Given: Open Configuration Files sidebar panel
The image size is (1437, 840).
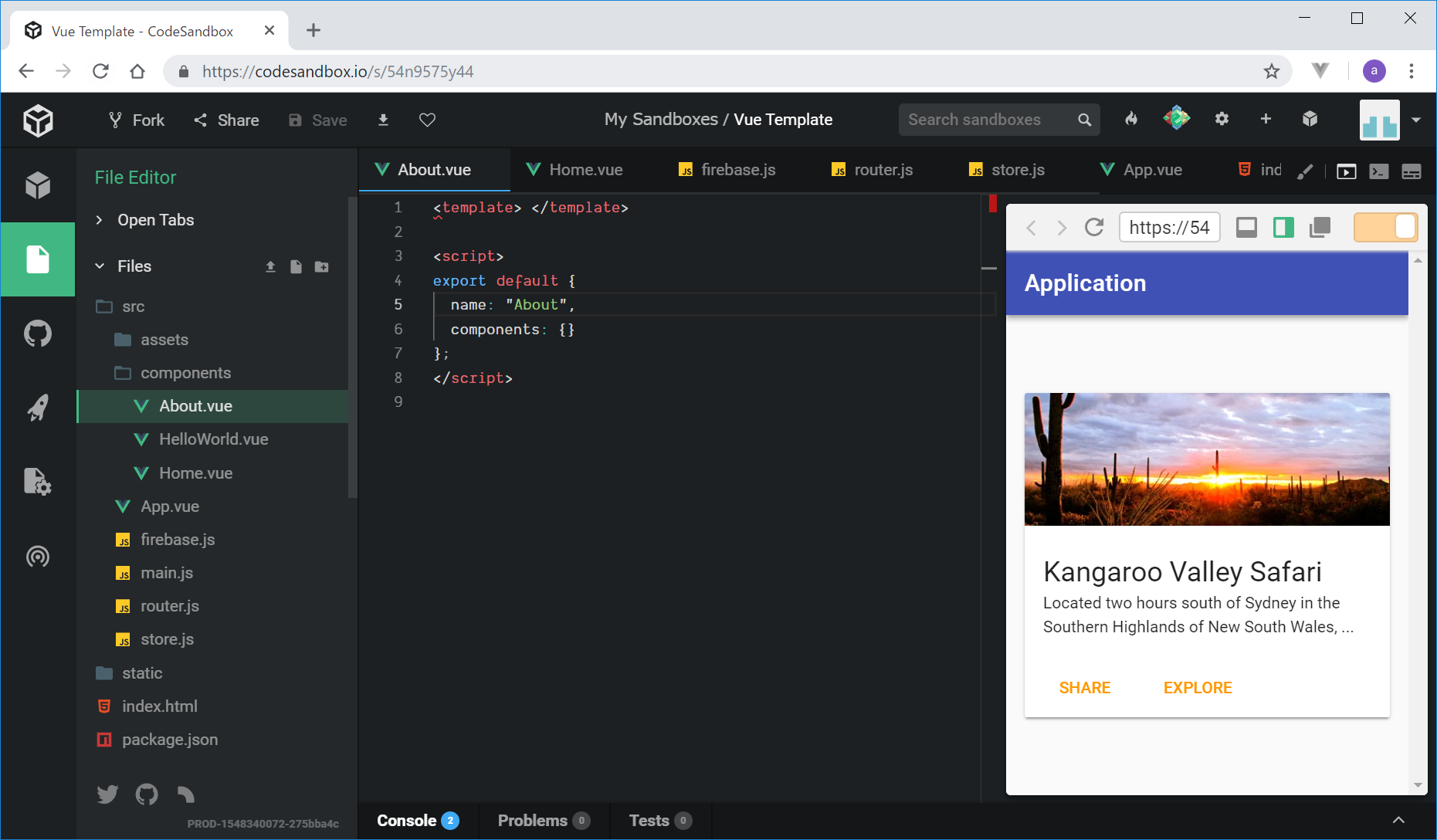Looking at the screenshot, I should (x=37, y=482).
